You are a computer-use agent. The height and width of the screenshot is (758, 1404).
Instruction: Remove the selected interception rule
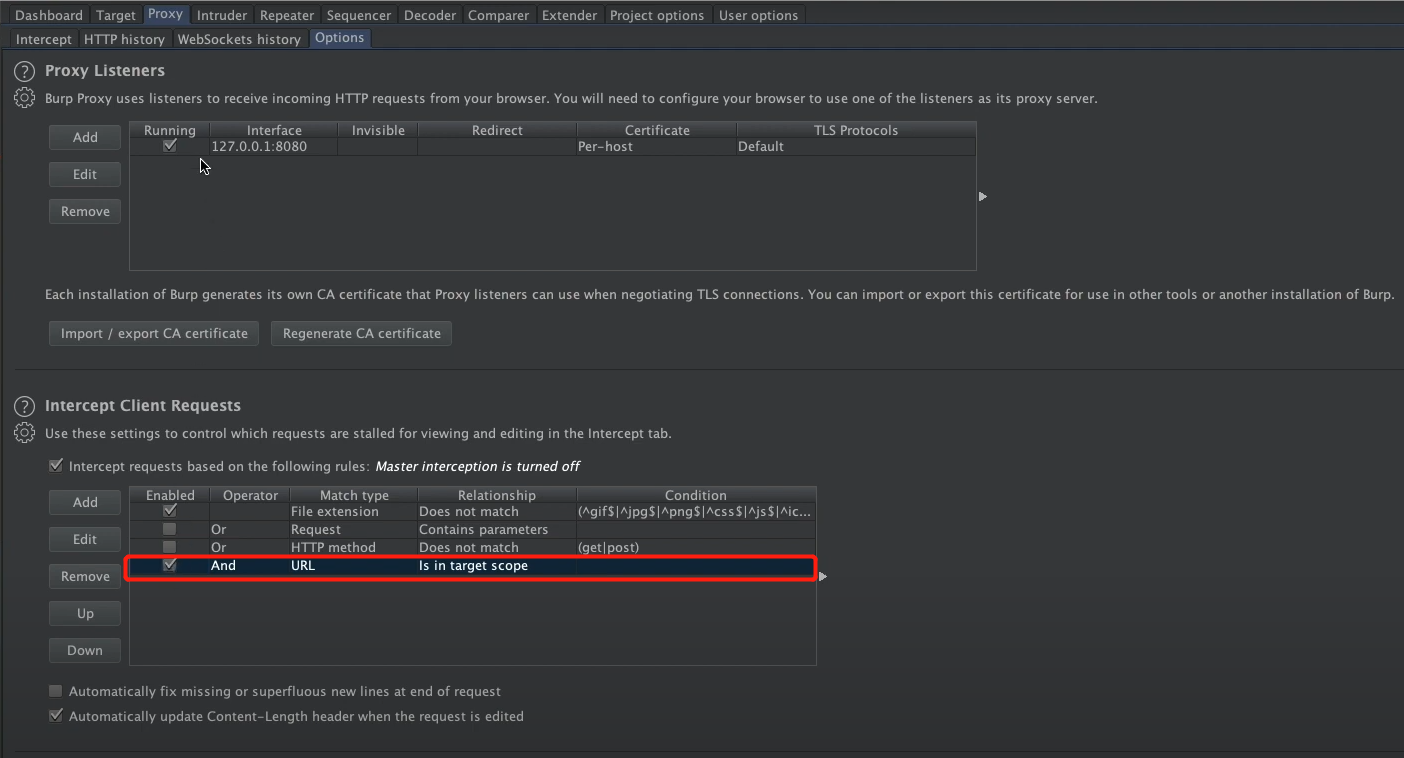pyautogui.click(x=85, y=576)
